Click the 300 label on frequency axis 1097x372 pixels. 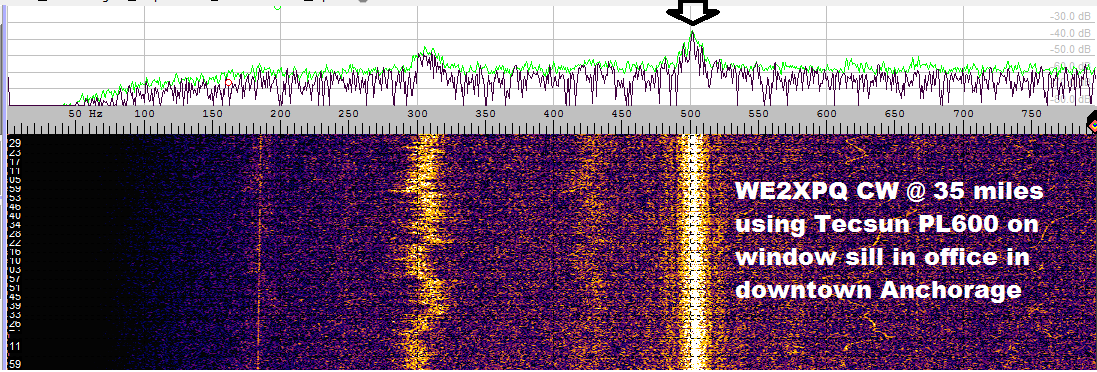point(417,113)
